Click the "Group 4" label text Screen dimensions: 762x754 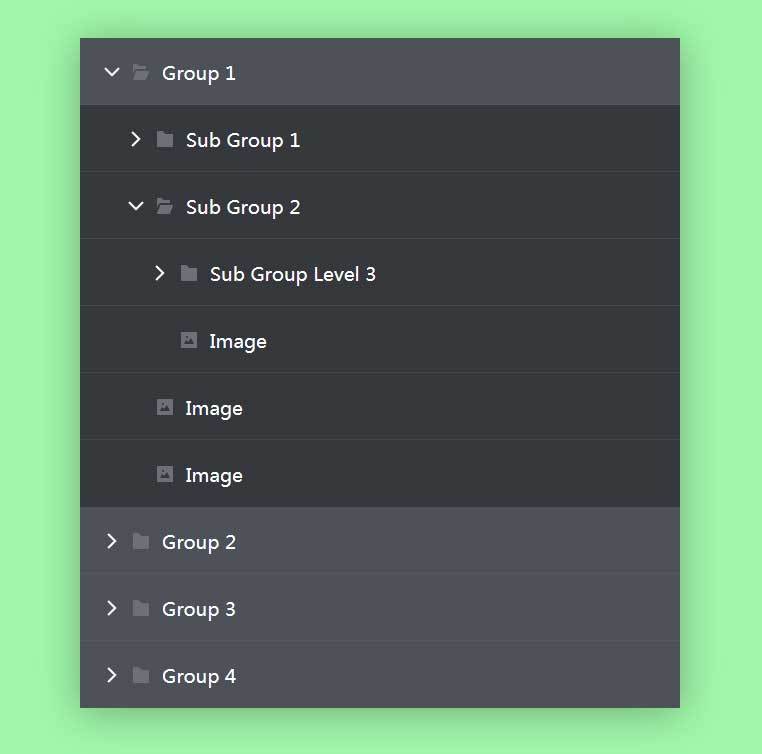[x=199, y=676]
